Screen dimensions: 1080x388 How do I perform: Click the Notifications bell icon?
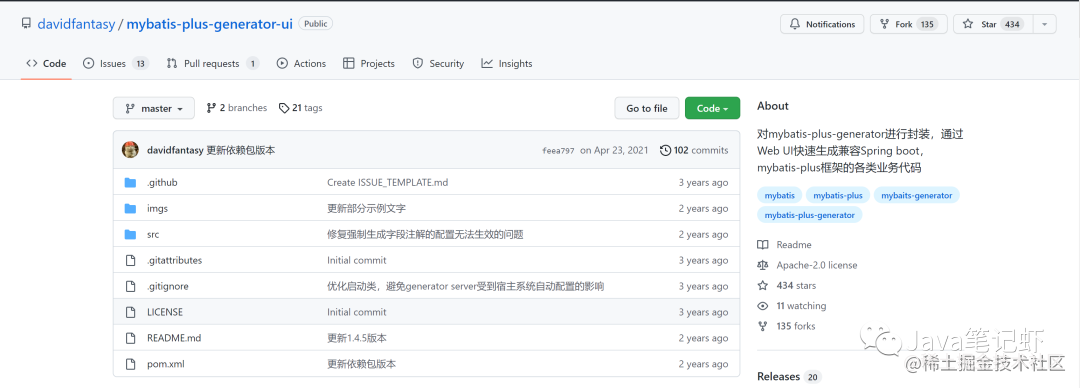click(795, 24)
